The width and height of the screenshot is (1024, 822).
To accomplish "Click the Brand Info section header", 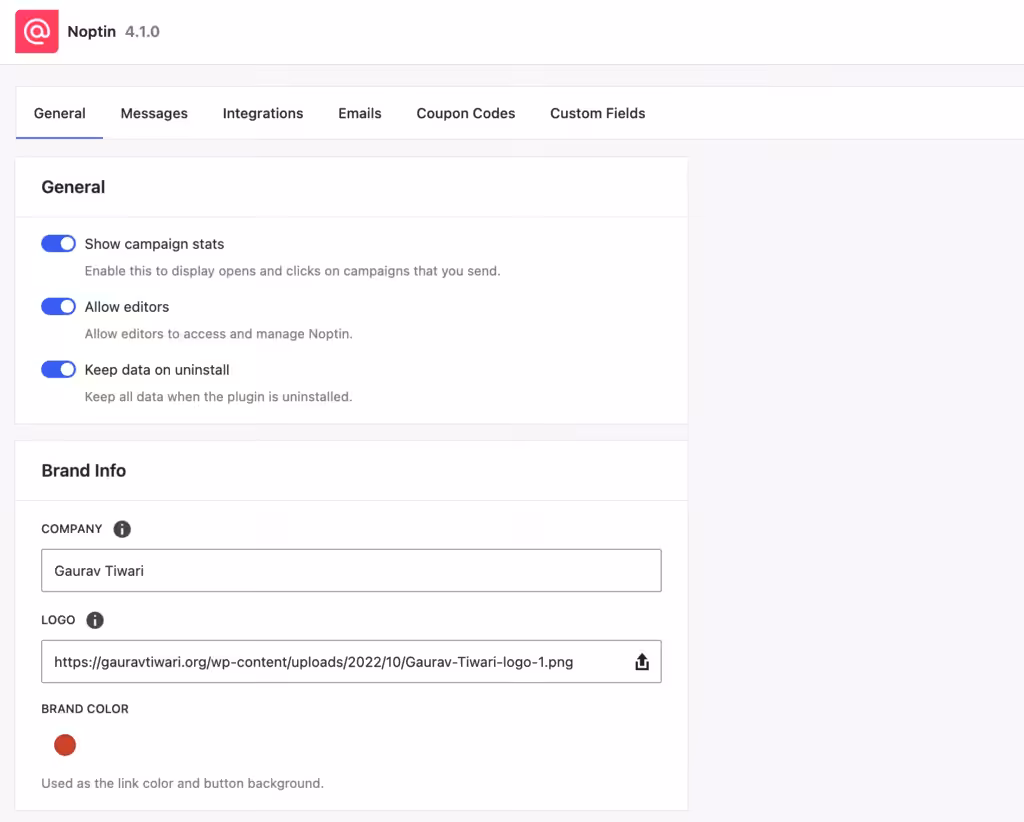I will pyautogui.click(x=83, y=470).
